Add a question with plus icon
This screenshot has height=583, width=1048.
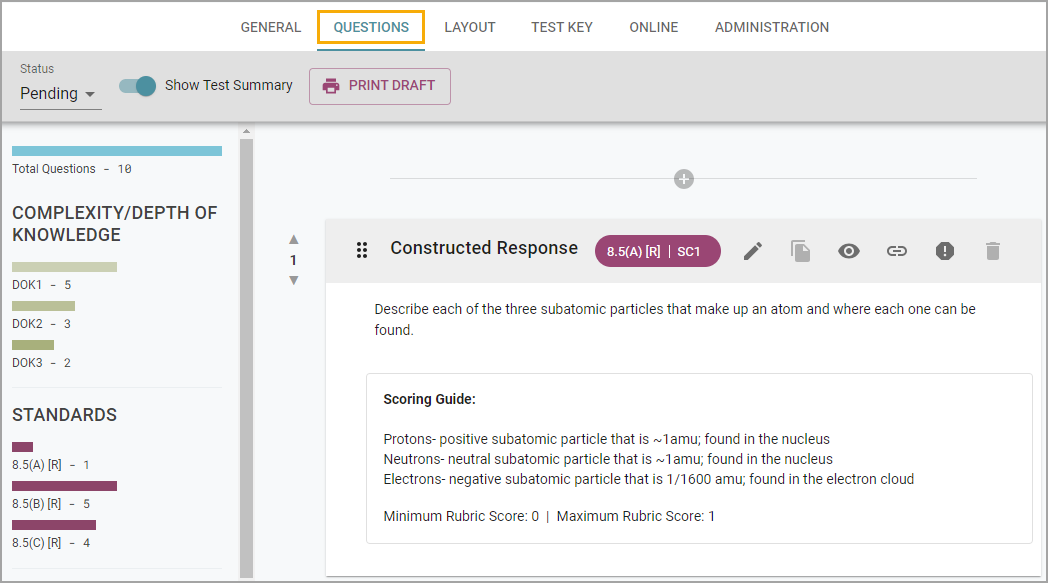pyautogui.click(x=683, y=179)
